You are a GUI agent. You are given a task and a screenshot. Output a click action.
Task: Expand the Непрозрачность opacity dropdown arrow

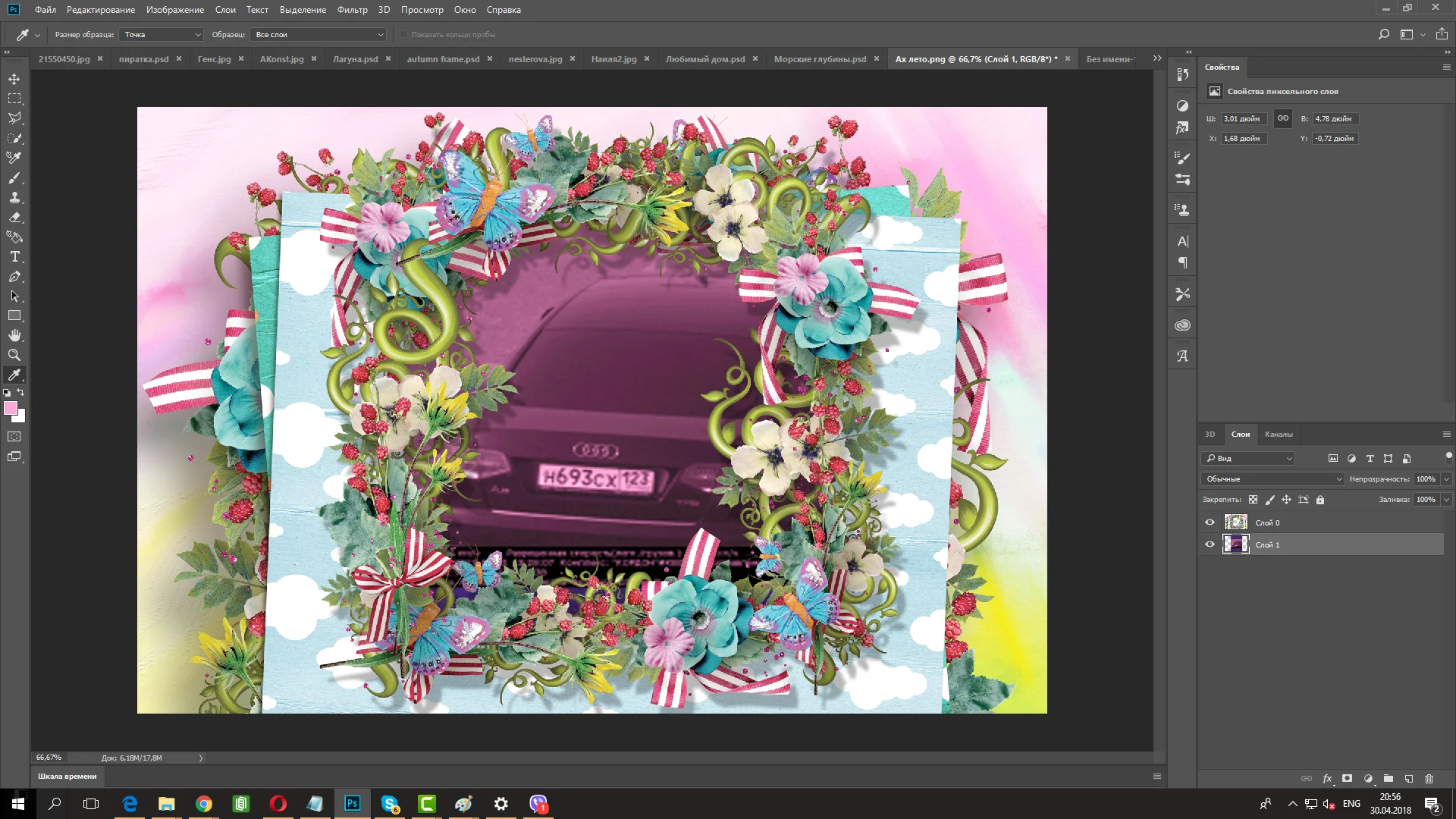tap(1446, 479)
